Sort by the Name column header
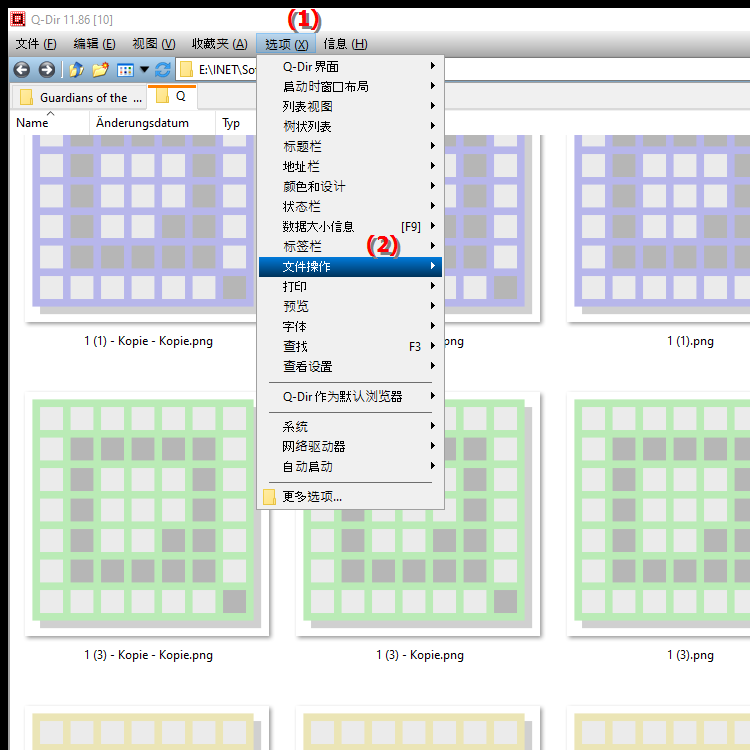Viewport: 750px width, 750px height. point(50,123)
